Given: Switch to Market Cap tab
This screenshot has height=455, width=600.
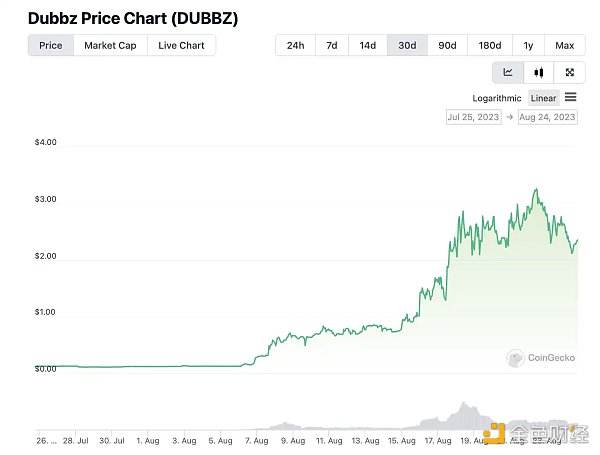Looking at the screenshot, I should click(x=110, y=45).
